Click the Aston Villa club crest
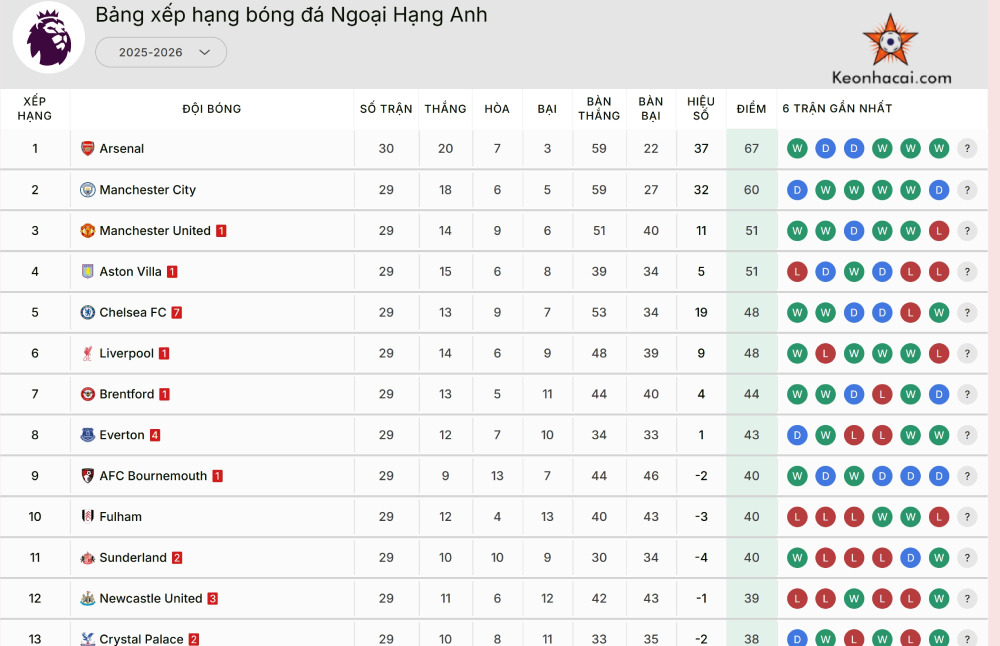Image resolution: width=1000 pixels, height=646 pixels. click(88, 272)
